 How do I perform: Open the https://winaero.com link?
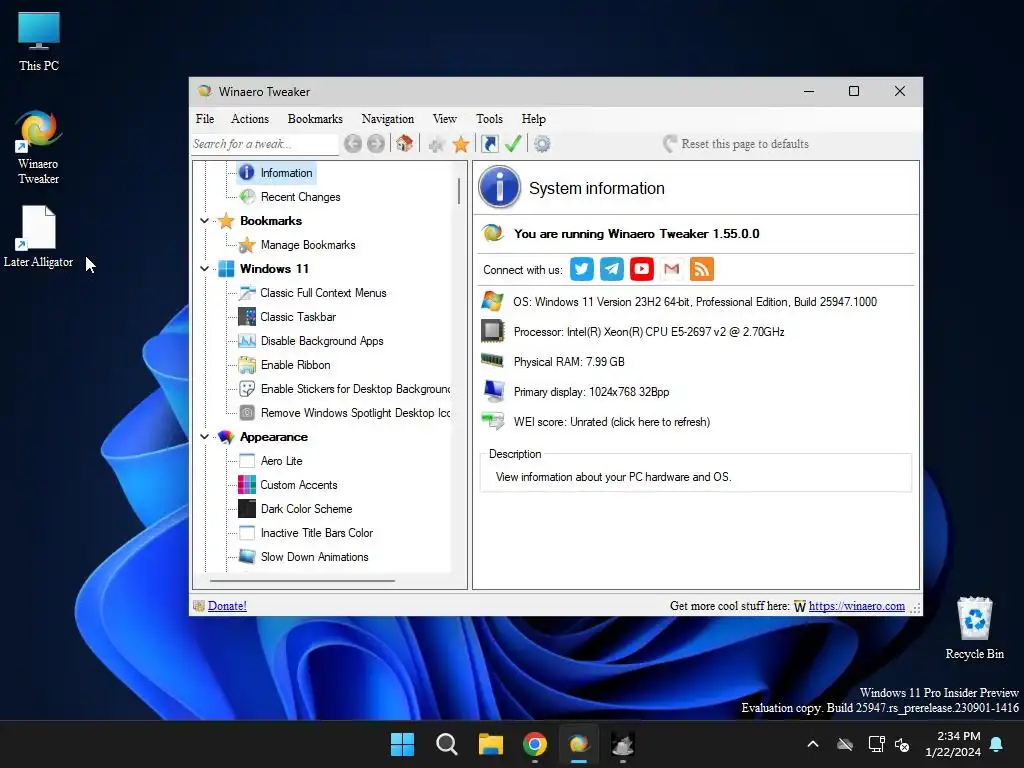coord(857,606)
